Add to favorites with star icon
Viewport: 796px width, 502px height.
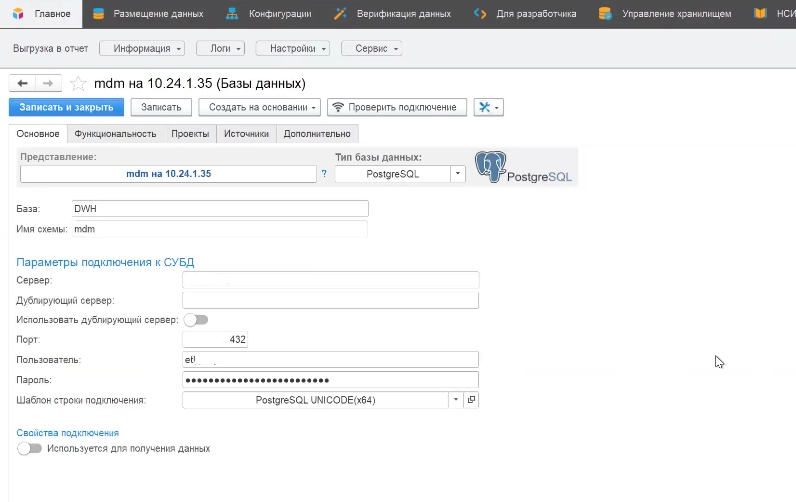click(78, 84)
